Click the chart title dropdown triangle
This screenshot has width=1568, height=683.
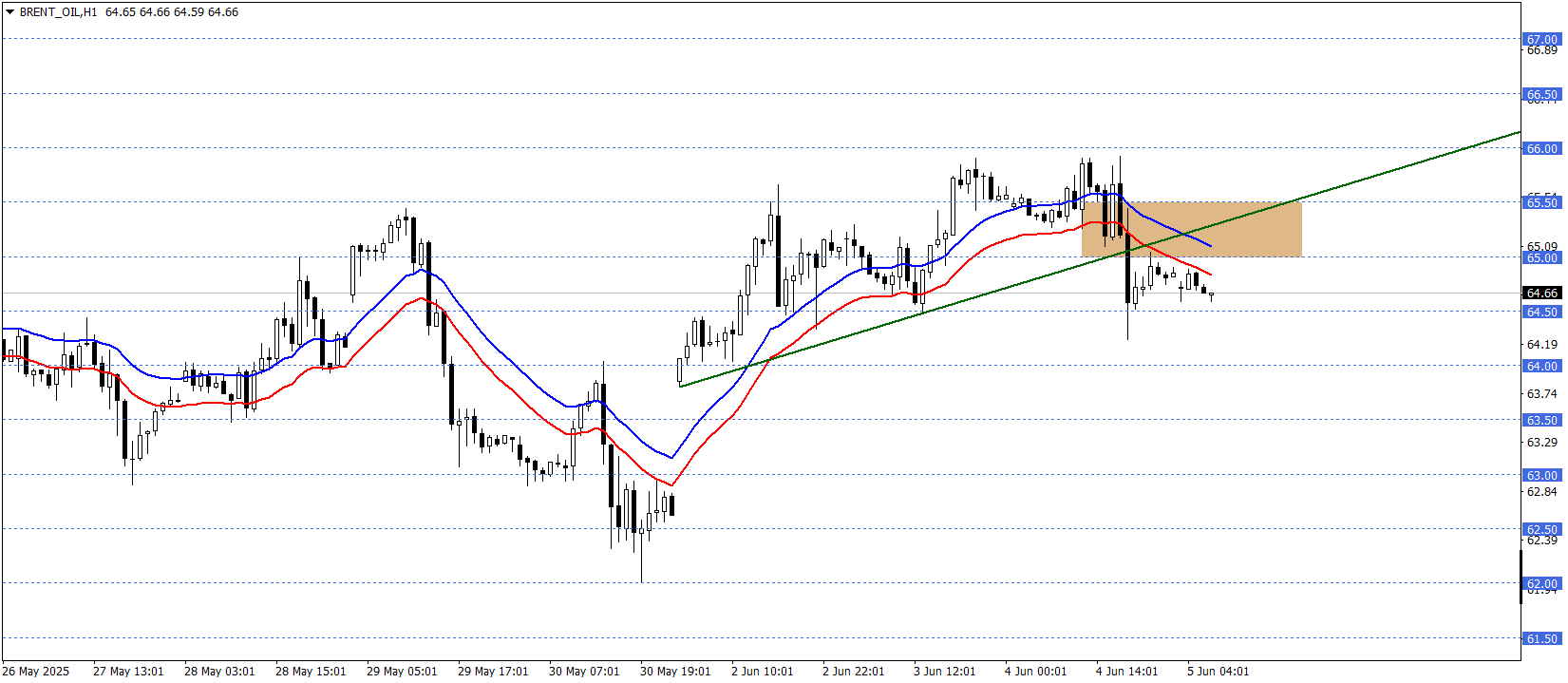pos(10,12)
